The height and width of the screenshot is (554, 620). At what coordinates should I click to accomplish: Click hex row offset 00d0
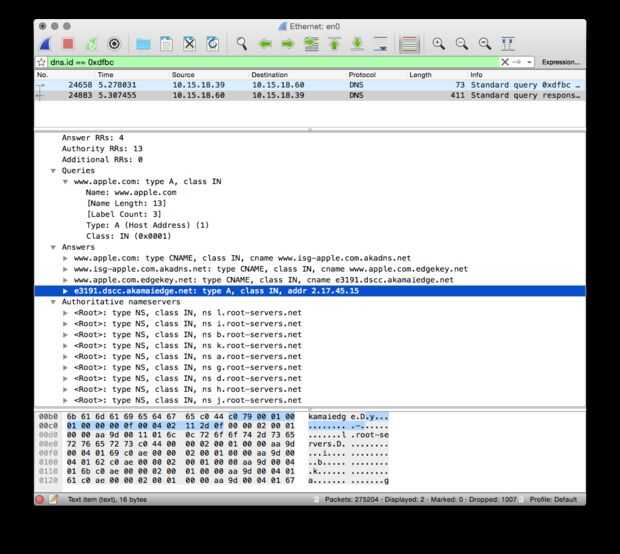(x=48, y=435)
